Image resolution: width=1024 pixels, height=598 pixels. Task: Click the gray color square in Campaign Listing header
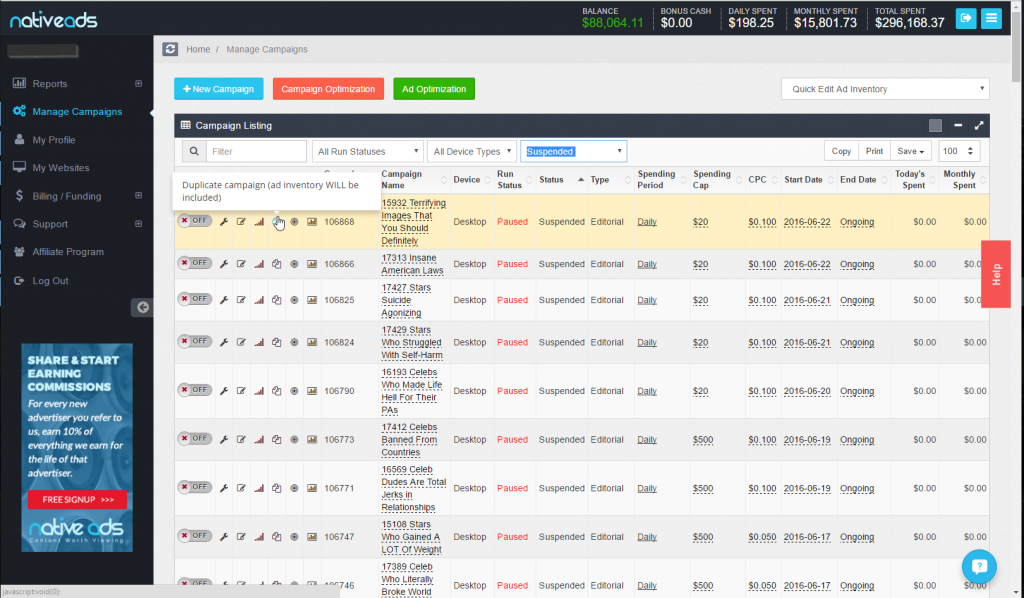[935, 125]
